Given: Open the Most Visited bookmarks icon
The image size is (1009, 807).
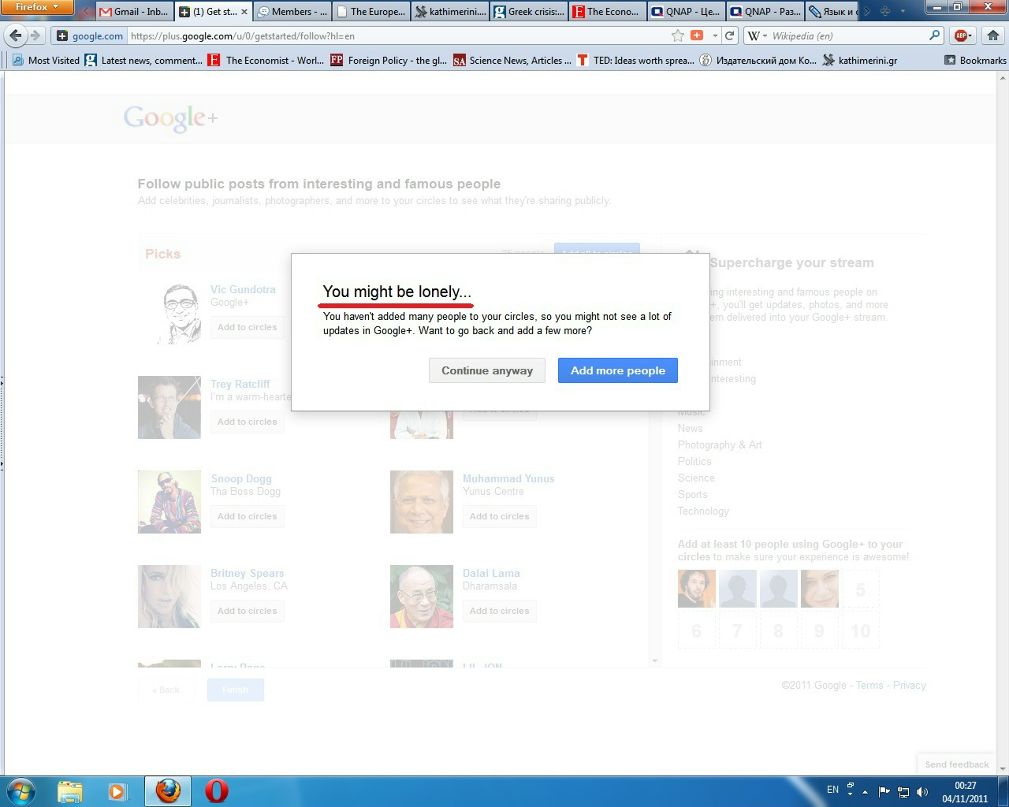Looking at the screenshot, I should click(x=17, y=60).
